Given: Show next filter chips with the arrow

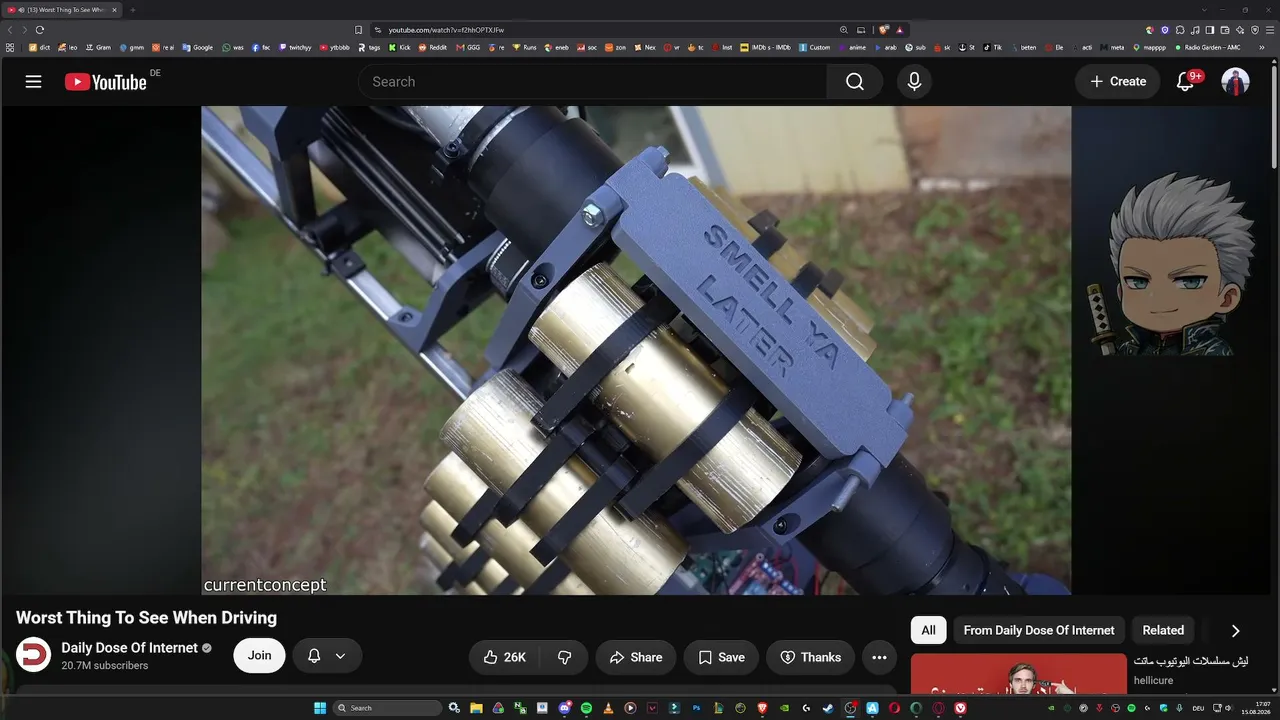Looking at the screenshot, I should coord(1235,631).
